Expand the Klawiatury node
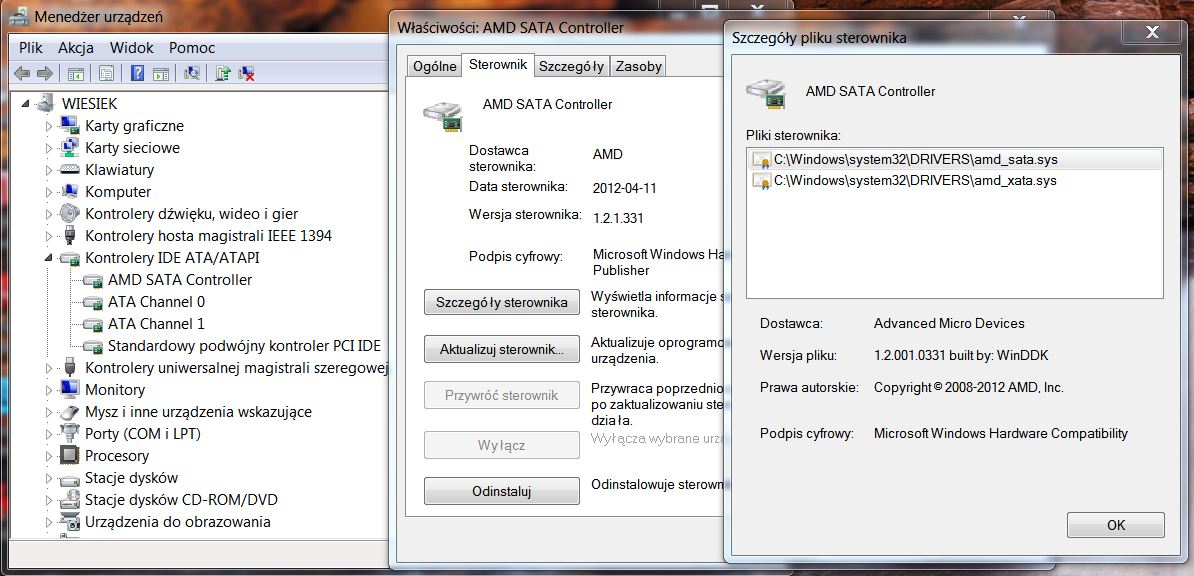 pos(49,170)
